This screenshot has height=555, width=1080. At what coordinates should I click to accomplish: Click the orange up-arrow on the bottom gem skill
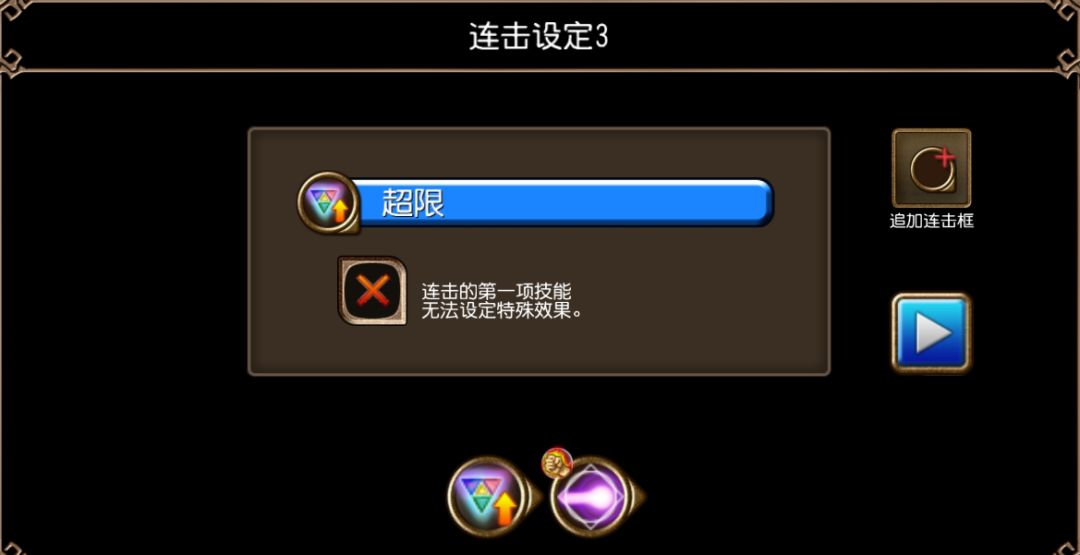(x=506, y=512)
